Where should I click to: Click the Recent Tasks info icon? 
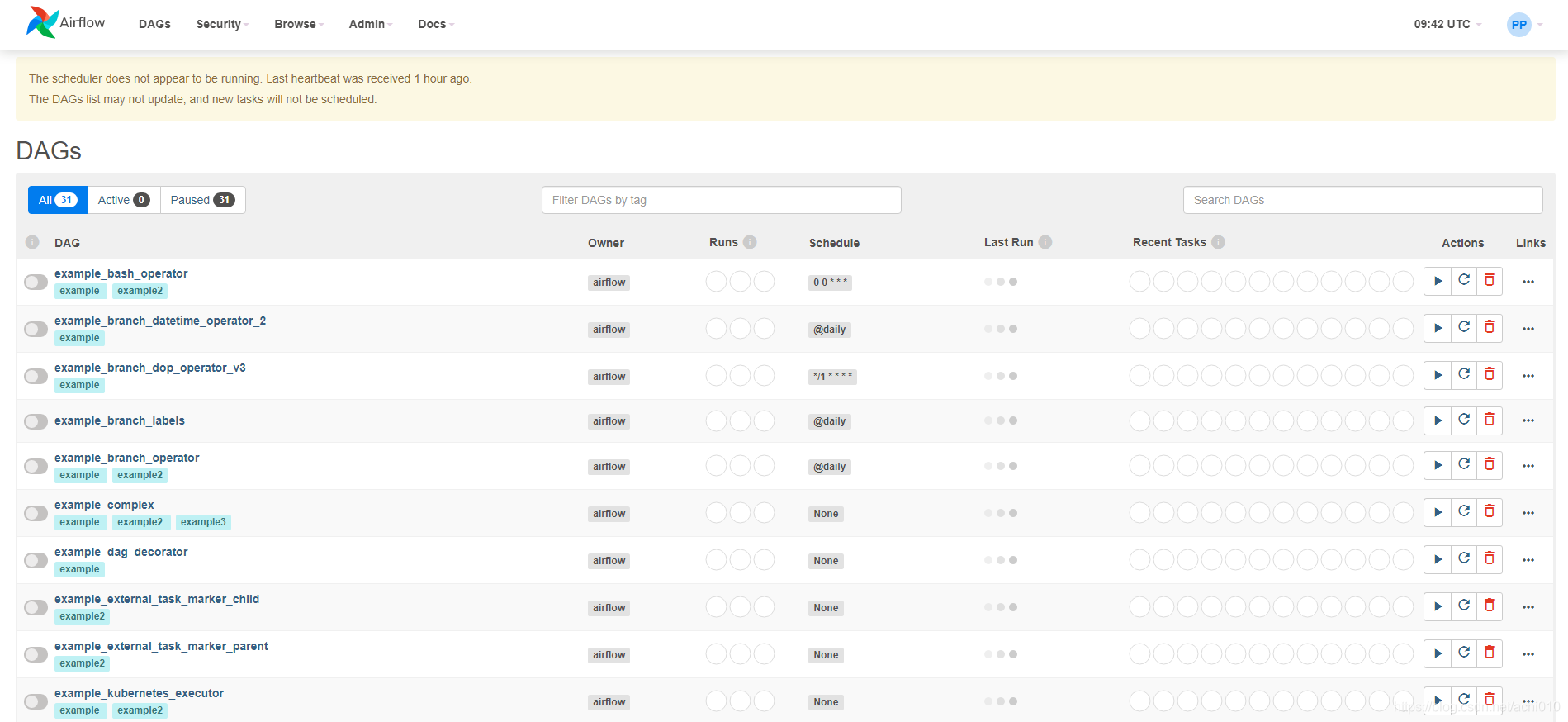point(1218,242)
